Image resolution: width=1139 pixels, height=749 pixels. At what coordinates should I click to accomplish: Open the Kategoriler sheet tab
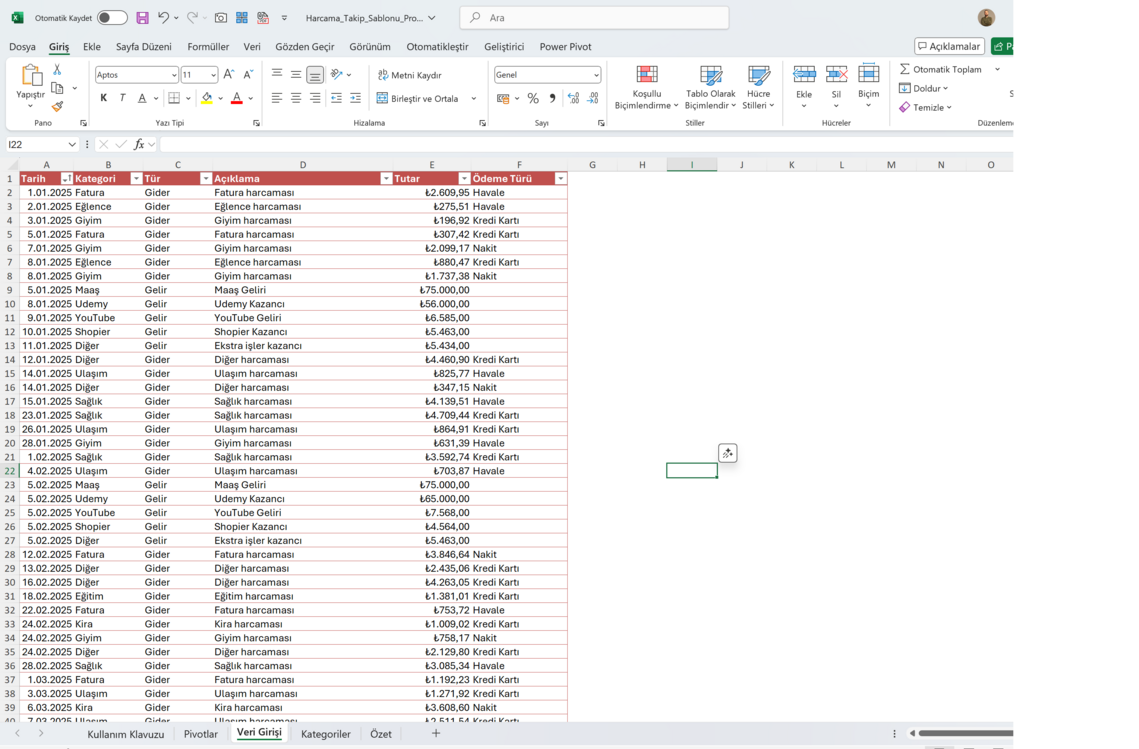(x=325, y=734)
